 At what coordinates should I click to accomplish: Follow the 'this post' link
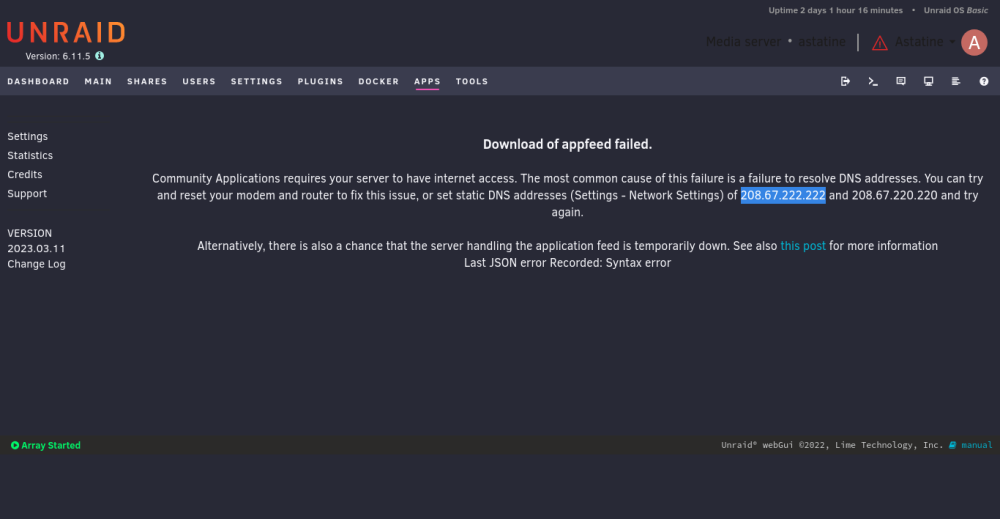pos(803,246)
